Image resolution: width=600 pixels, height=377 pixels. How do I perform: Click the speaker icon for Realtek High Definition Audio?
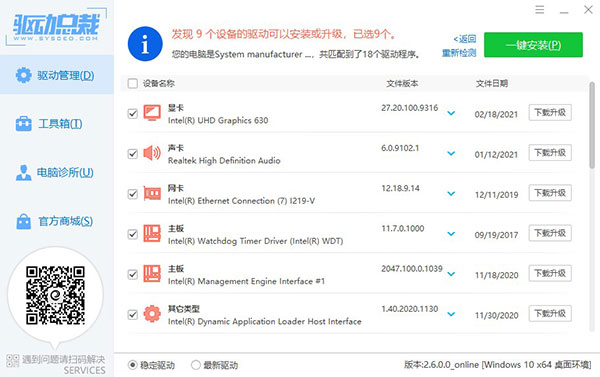click(152, 153)
